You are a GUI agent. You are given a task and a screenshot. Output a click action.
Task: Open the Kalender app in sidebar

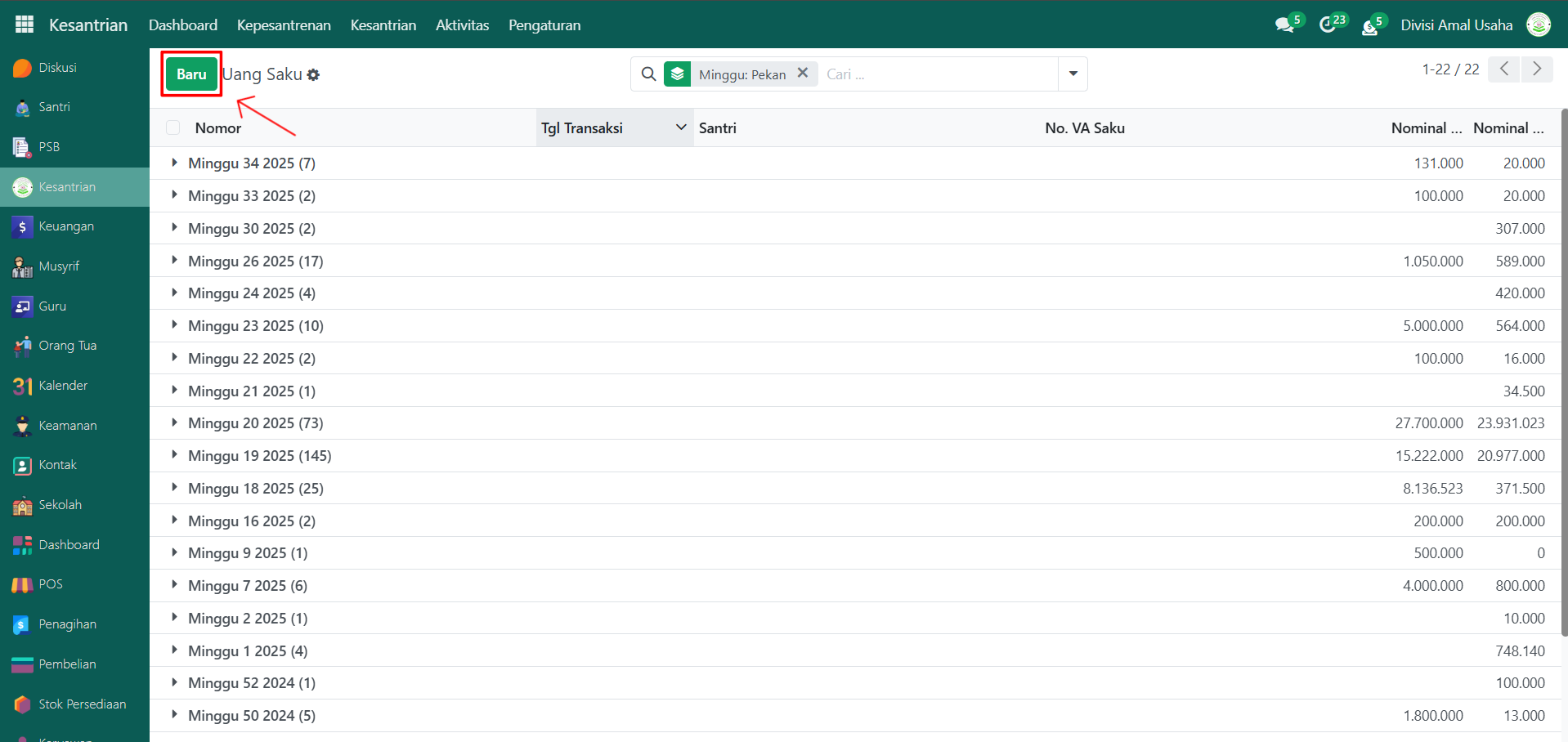coord(63,386)
